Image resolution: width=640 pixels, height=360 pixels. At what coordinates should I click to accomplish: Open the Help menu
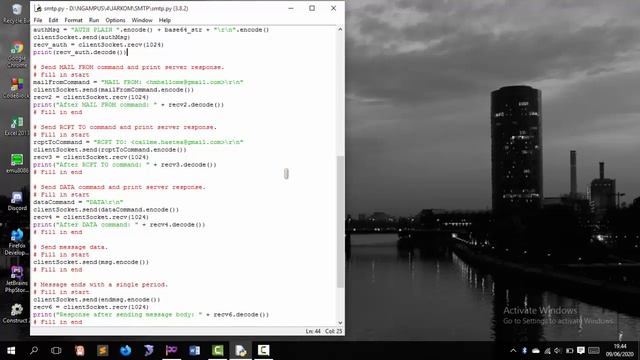(x=165, y=20)
